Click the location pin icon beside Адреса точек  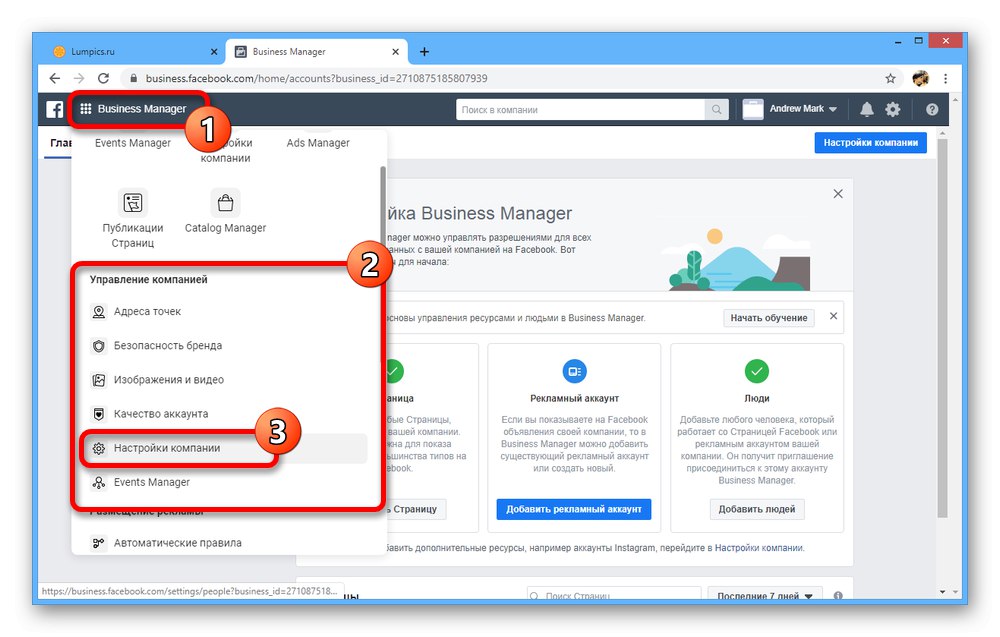click(x=98, y=312)
